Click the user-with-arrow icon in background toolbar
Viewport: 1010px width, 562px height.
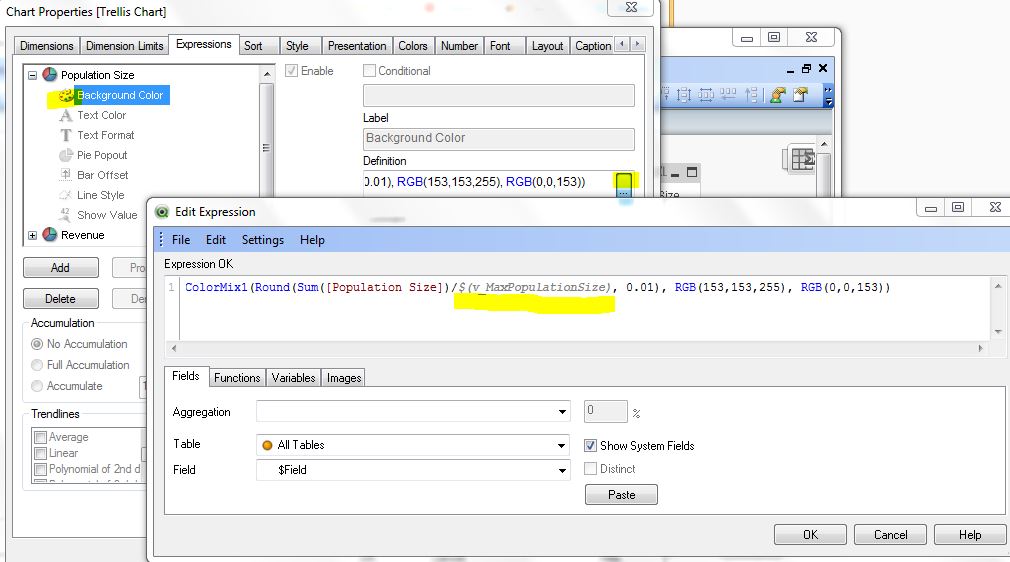[x=778, y=95]
